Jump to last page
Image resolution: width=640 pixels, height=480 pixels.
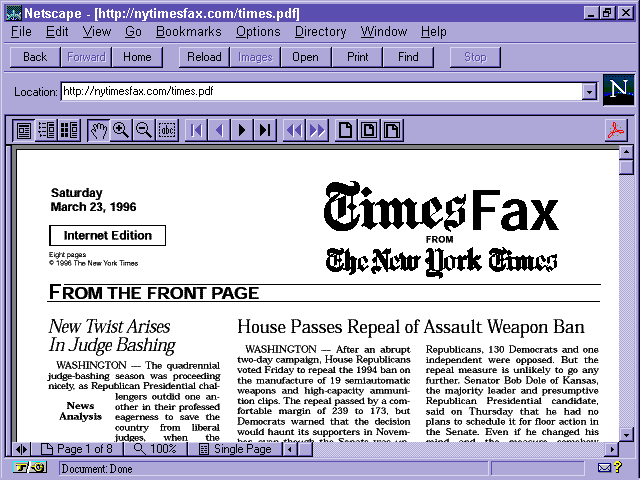[x=265, y=131]
